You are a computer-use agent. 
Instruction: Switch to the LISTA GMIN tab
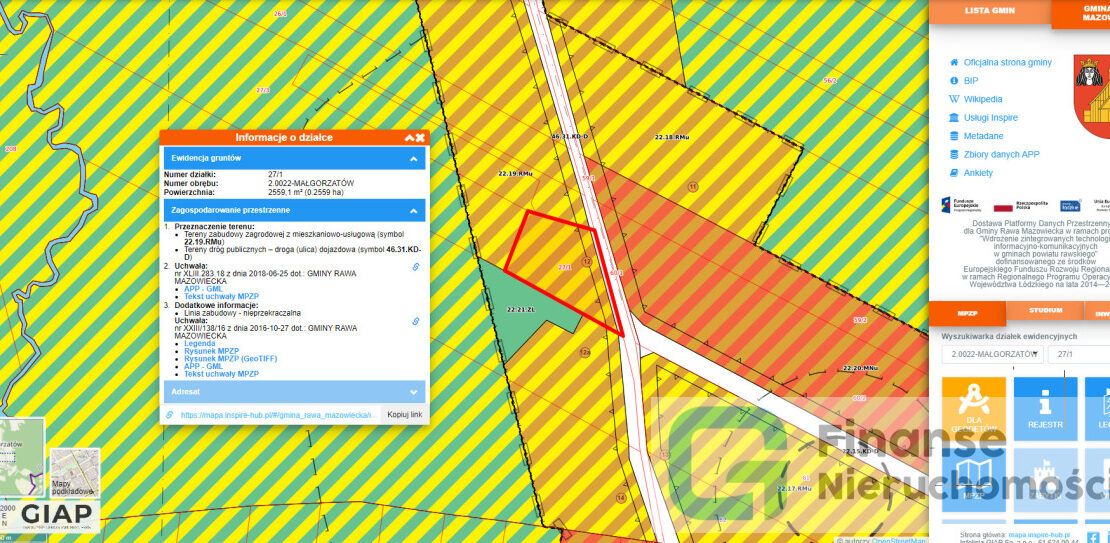pyautogui.click(x=989, y=10)
